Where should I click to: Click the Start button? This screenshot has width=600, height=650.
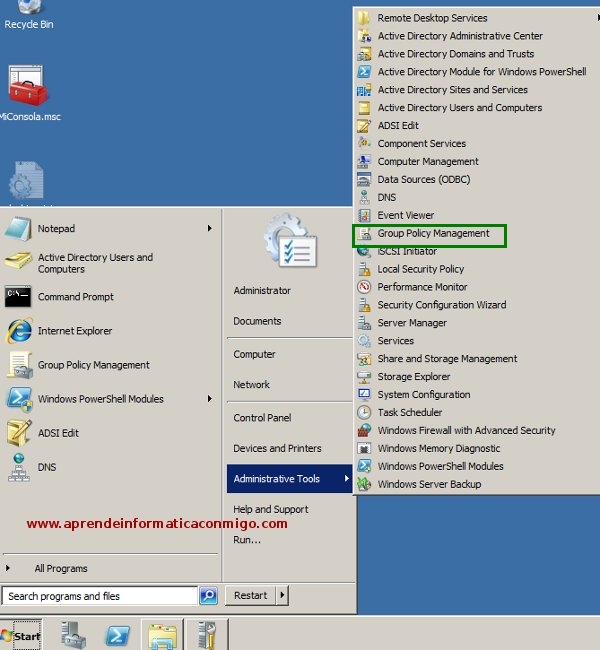[x=21, y=635]
